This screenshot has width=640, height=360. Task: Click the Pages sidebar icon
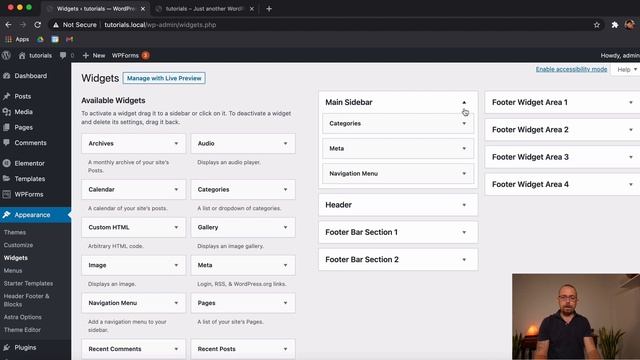[7, 127]
